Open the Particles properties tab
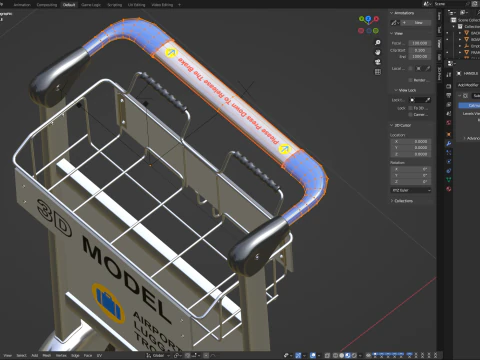 [449, 153]
